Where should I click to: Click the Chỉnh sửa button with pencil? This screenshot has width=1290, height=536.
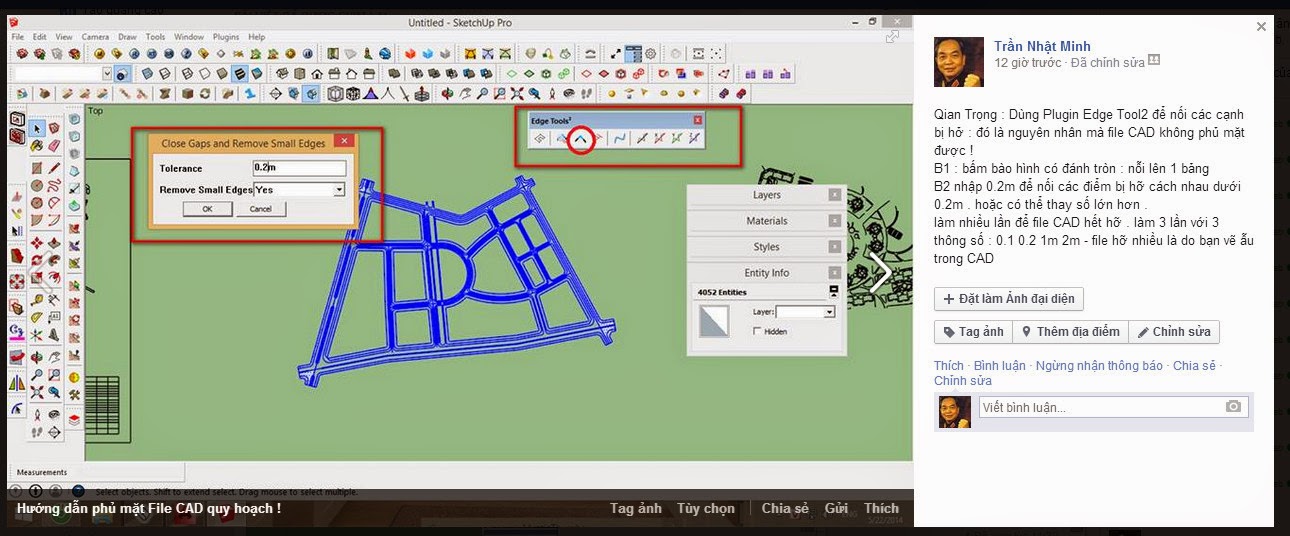[x=1174, y=332]
